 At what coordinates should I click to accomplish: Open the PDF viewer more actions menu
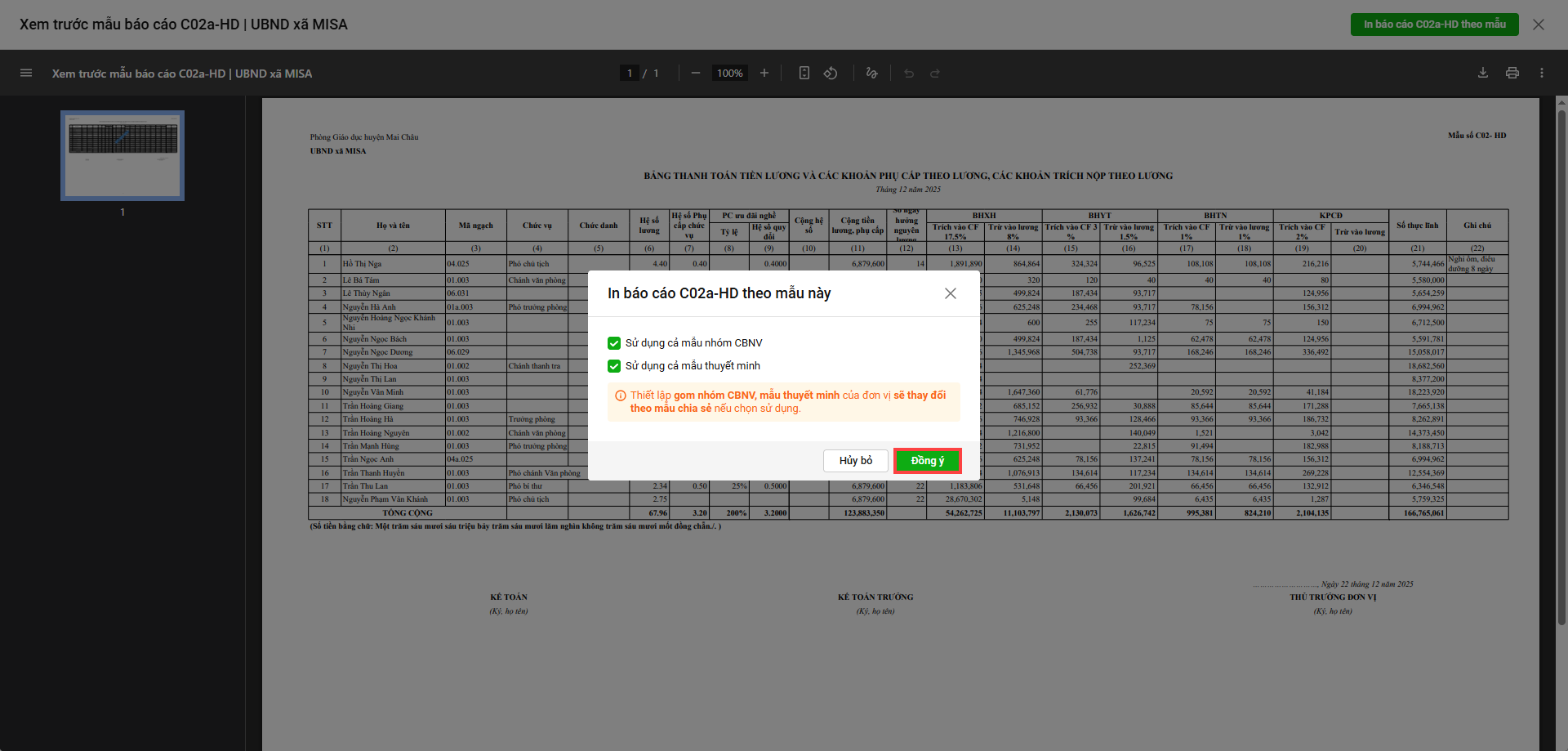(x=1542, y=74)
